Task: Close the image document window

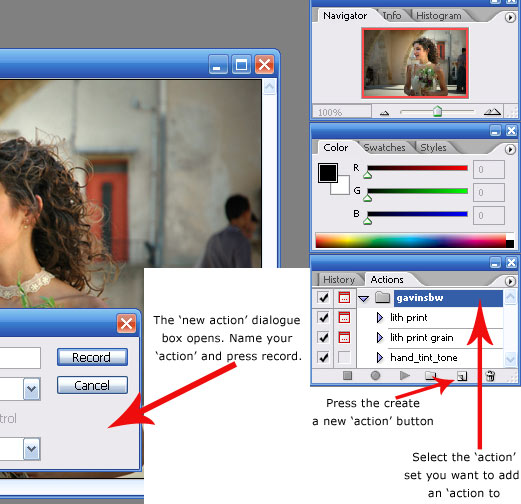Action: [264, 64]
